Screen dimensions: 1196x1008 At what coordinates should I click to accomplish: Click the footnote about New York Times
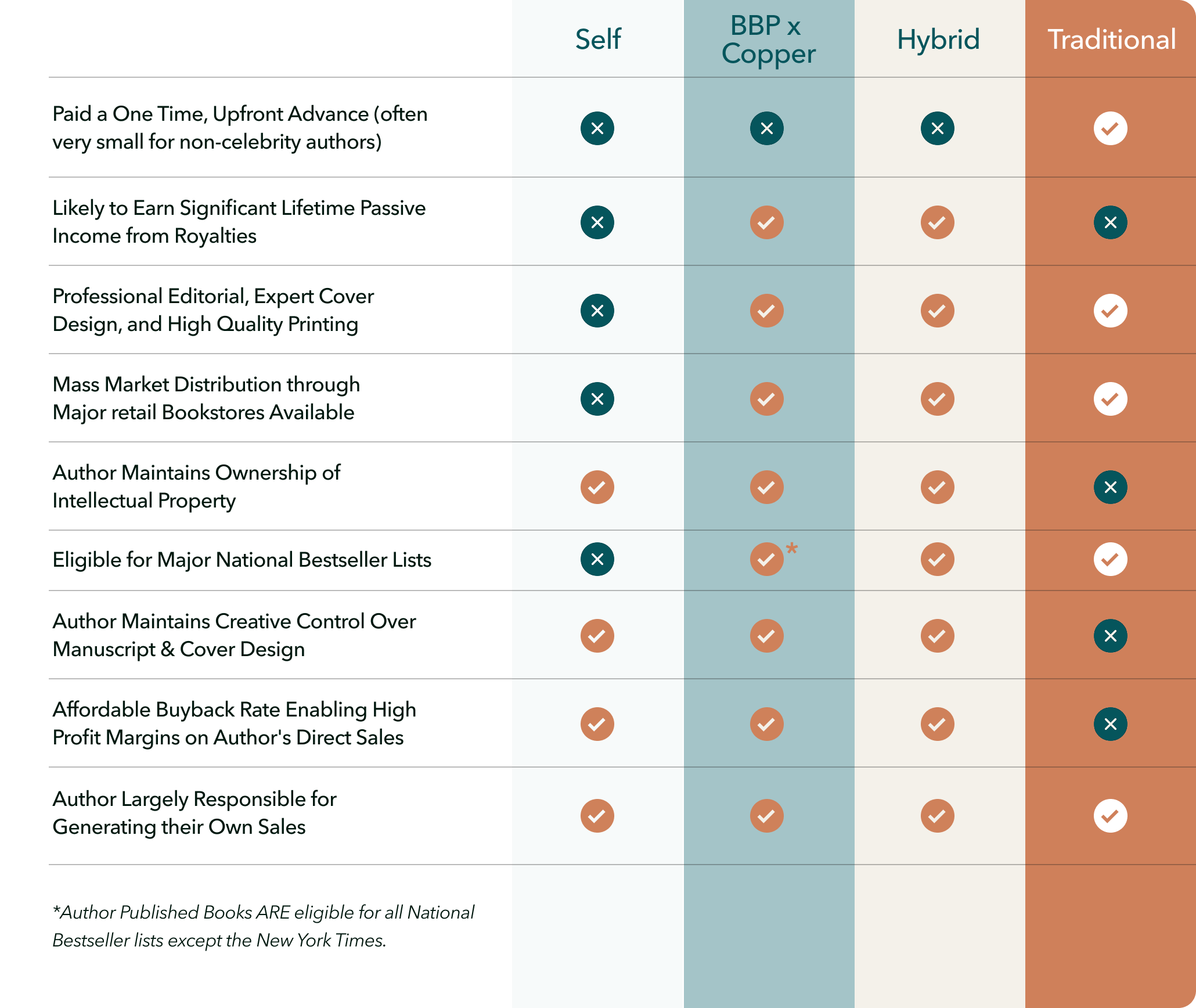point(263,926)
